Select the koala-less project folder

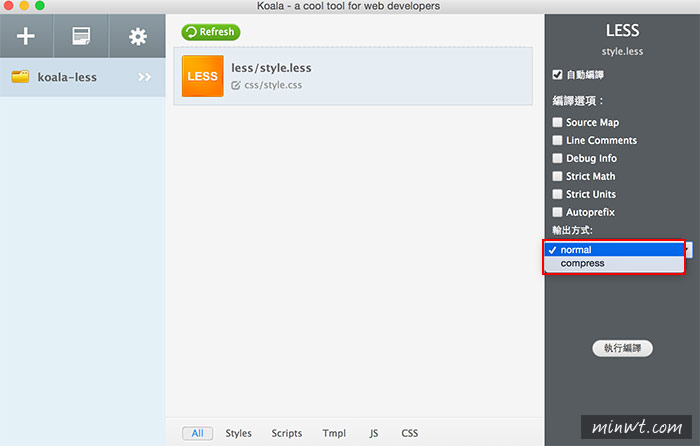click(83, 77)
